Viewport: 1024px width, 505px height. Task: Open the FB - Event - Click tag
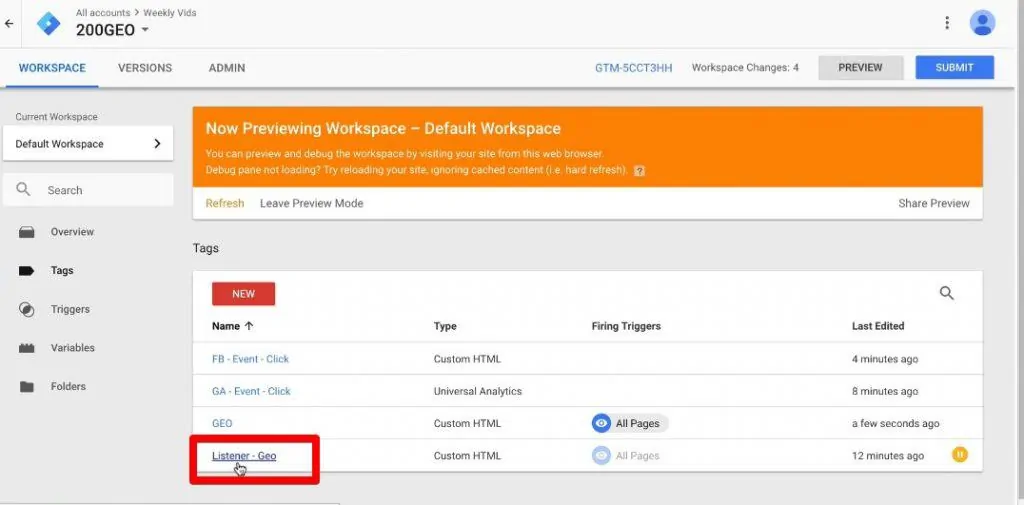click(x=250, y=359)
